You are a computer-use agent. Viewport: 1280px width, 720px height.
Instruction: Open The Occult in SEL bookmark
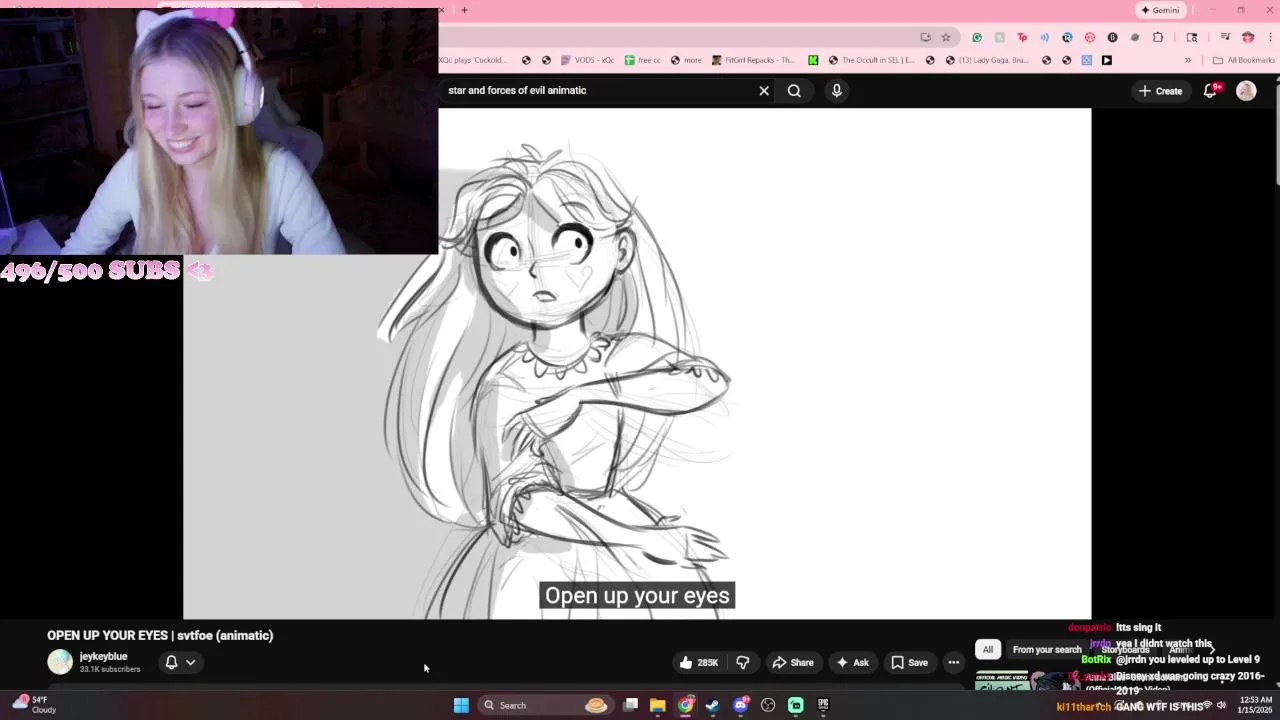[x=870, y=60]
